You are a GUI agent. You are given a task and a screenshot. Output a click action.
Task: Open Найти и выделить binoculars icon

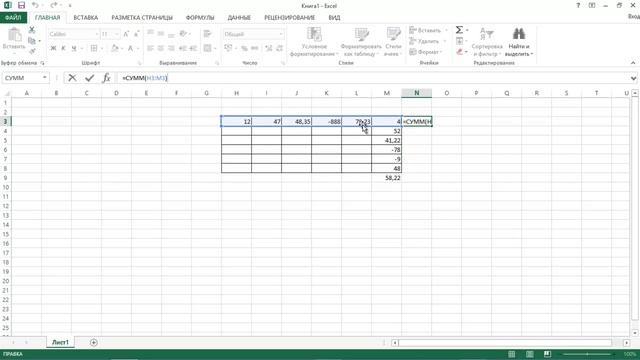519,42
